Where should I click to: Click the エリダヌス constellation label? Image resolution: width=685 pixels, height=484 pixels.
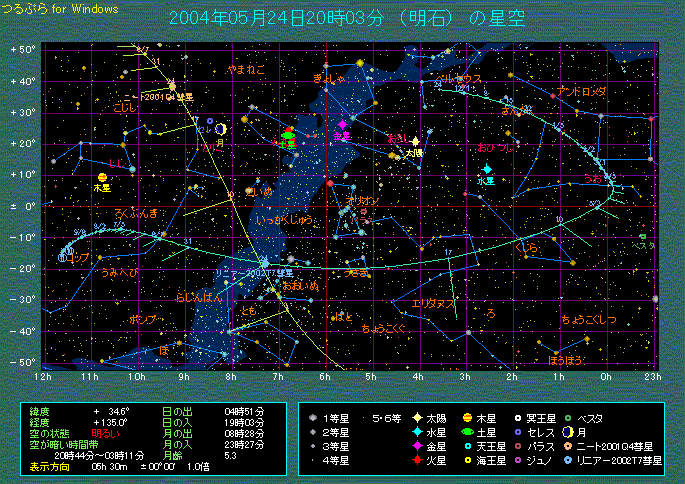pyautogui.click(x=434, y=302)
